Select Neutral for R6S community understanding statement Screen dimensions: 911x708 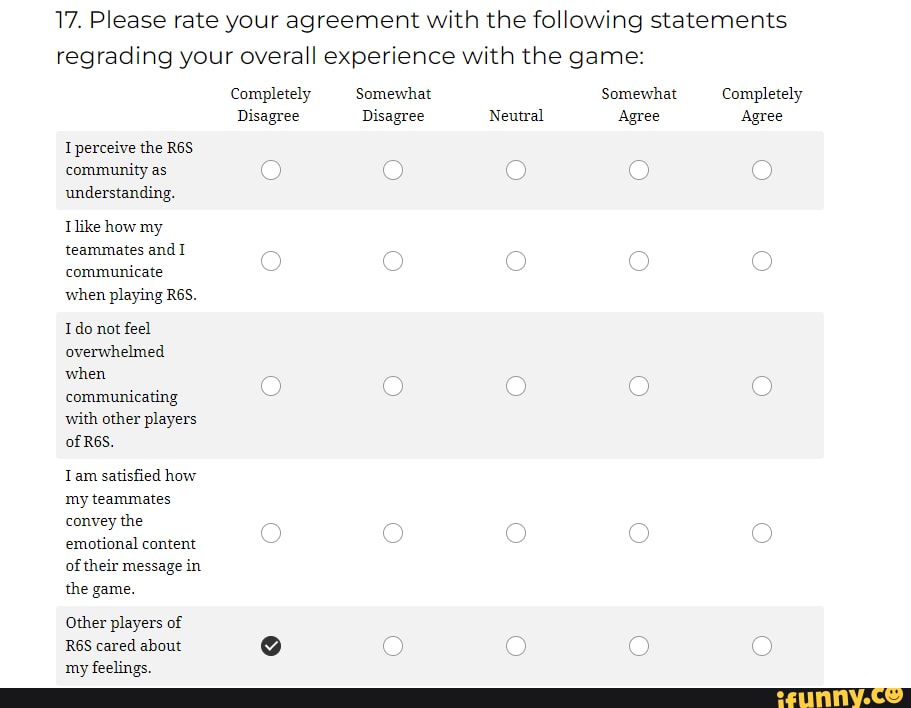pos(516,170)
